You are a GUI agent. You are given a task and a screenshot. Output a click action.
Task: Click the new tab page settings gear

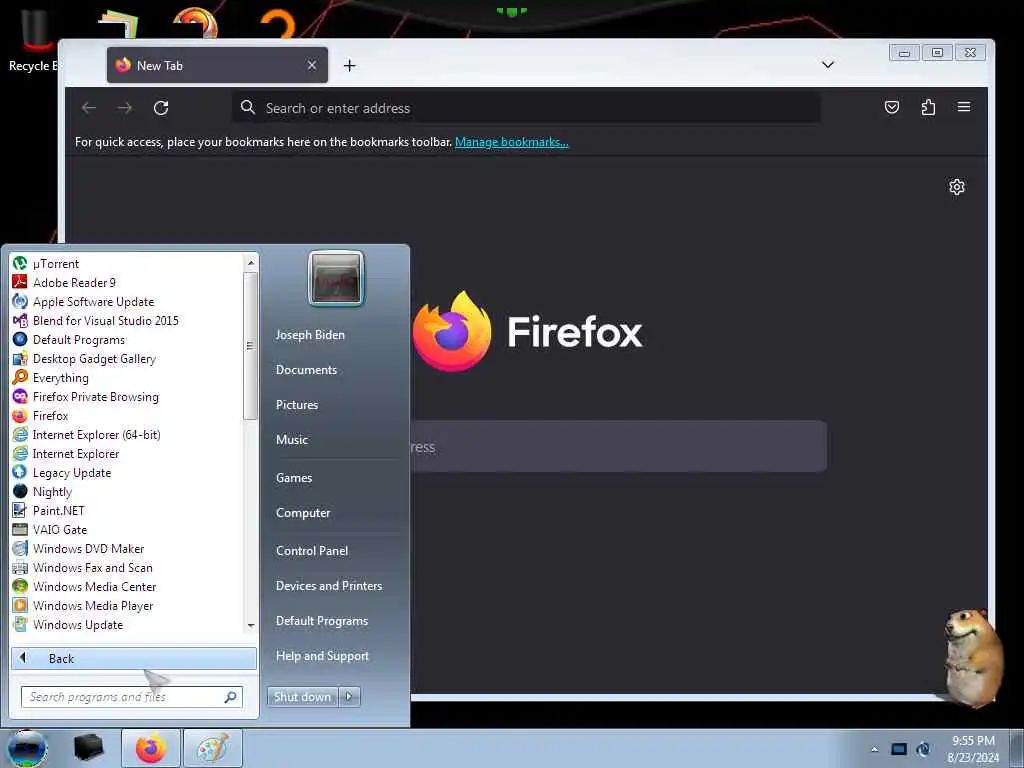957,187
